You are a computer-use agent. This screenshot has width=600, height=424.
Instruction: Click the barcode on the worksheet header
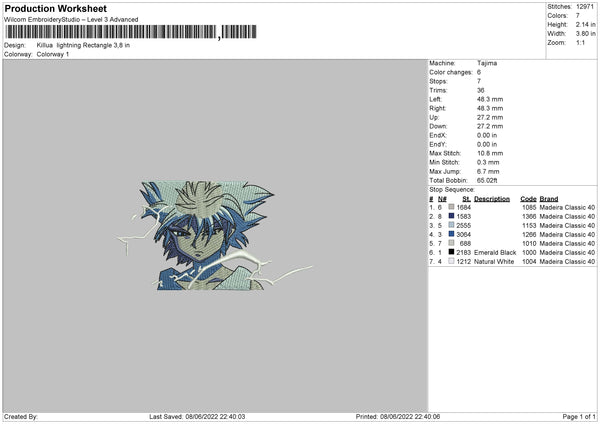coord(131,32)
